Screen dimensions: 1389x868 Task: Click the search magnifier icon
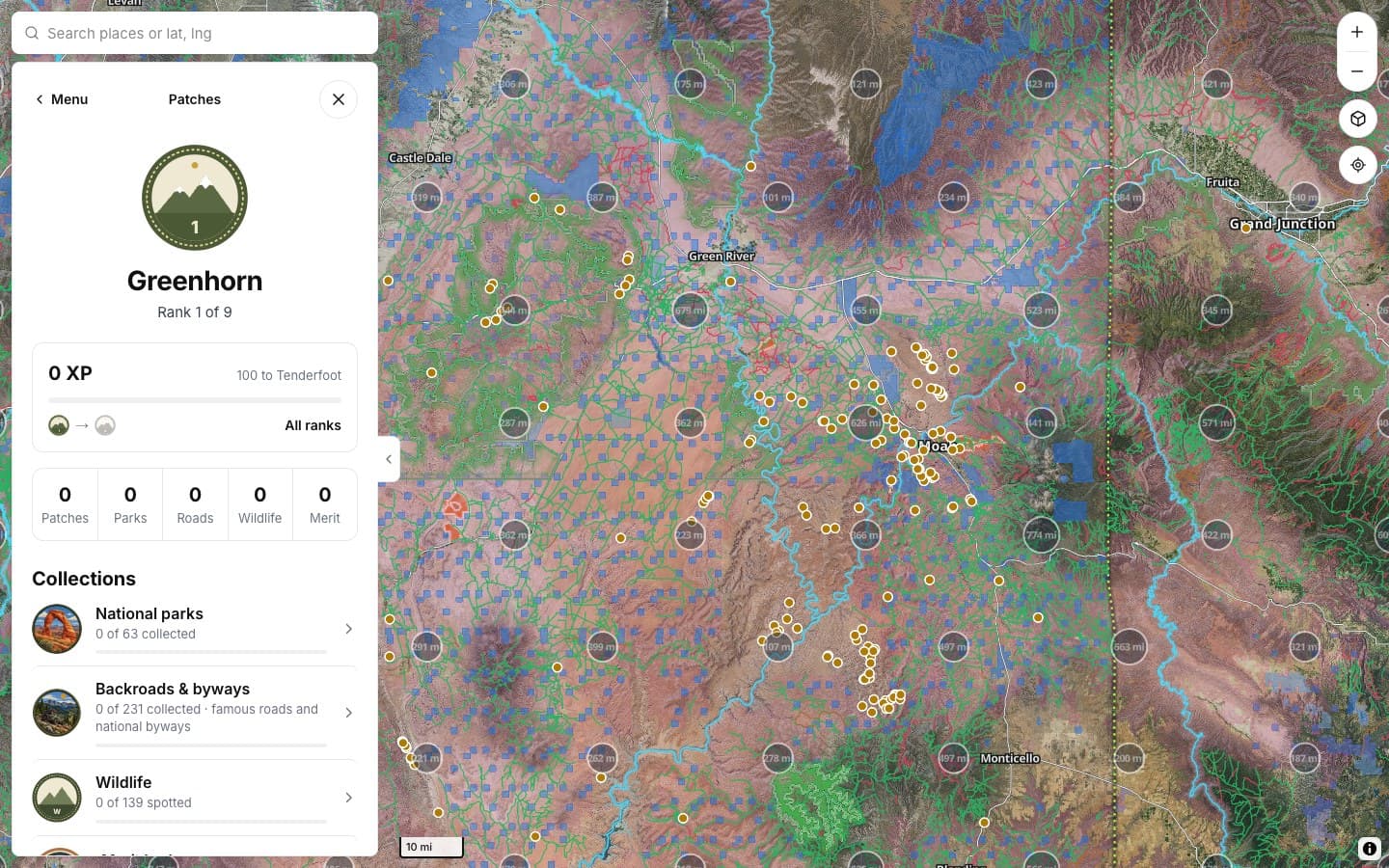coord(32,33)
